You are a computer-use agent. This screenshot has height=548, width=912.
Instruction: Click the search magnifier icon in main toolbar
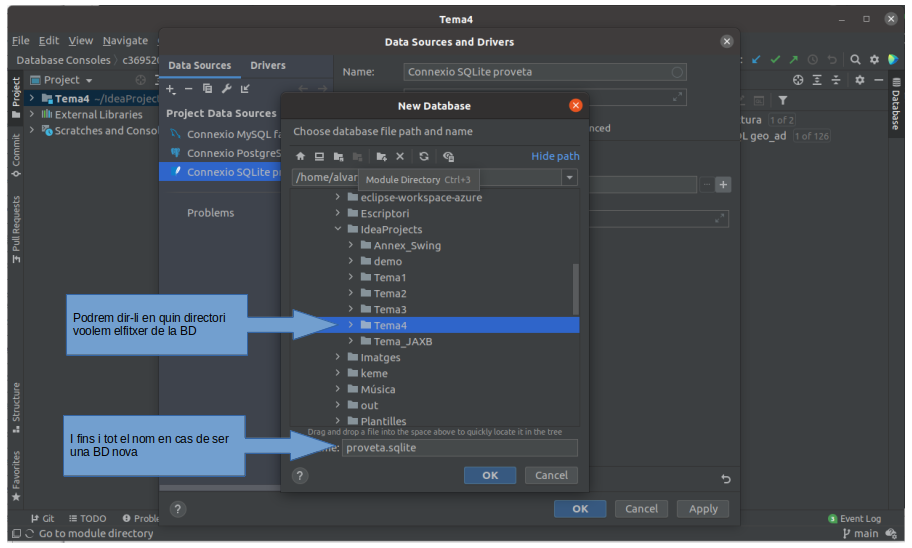tap(855, 59)
